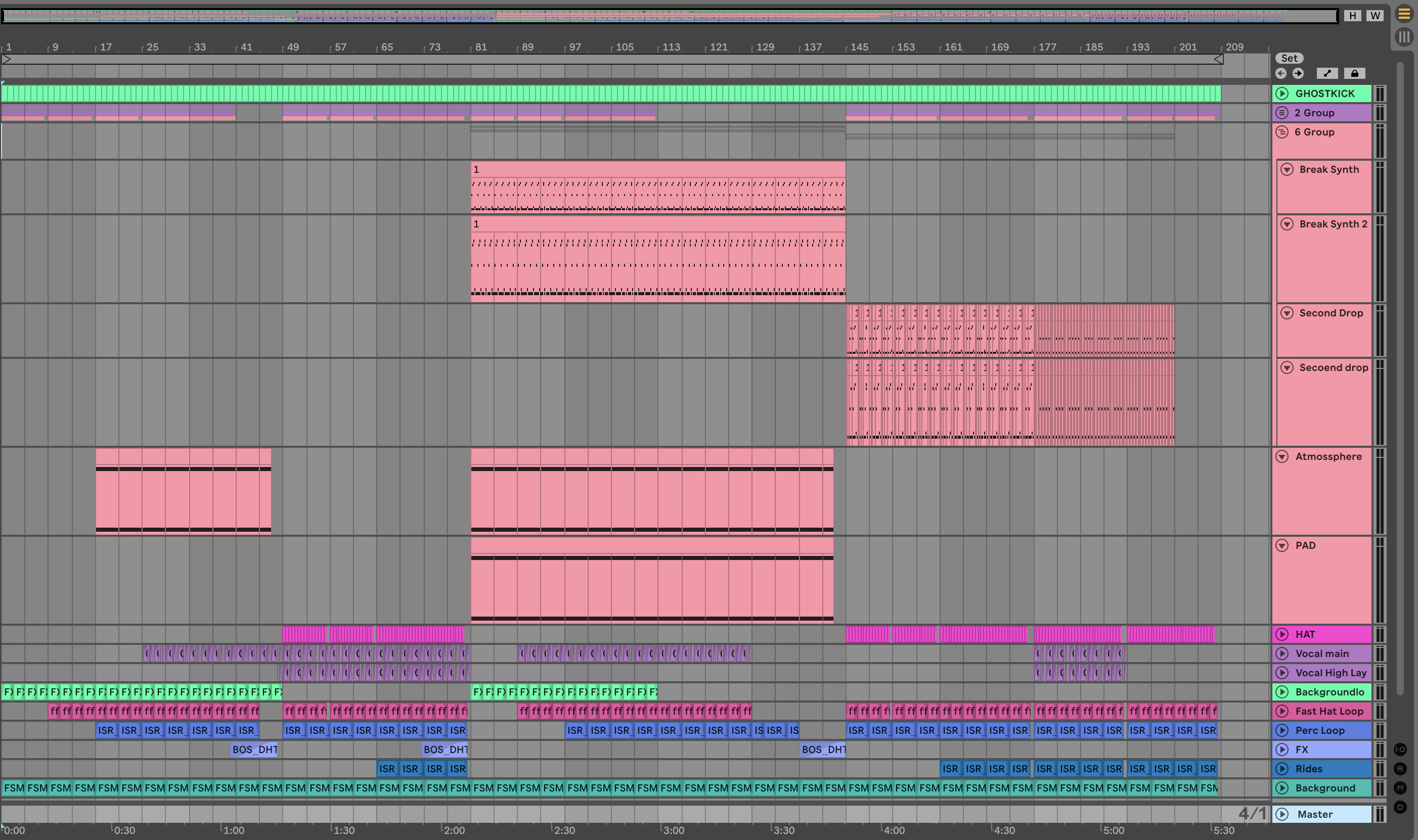This screenshot has width=1418, height=840.
Task: Click the play icon on the GHOSTKICK track
Action: tap(1282, 94)
